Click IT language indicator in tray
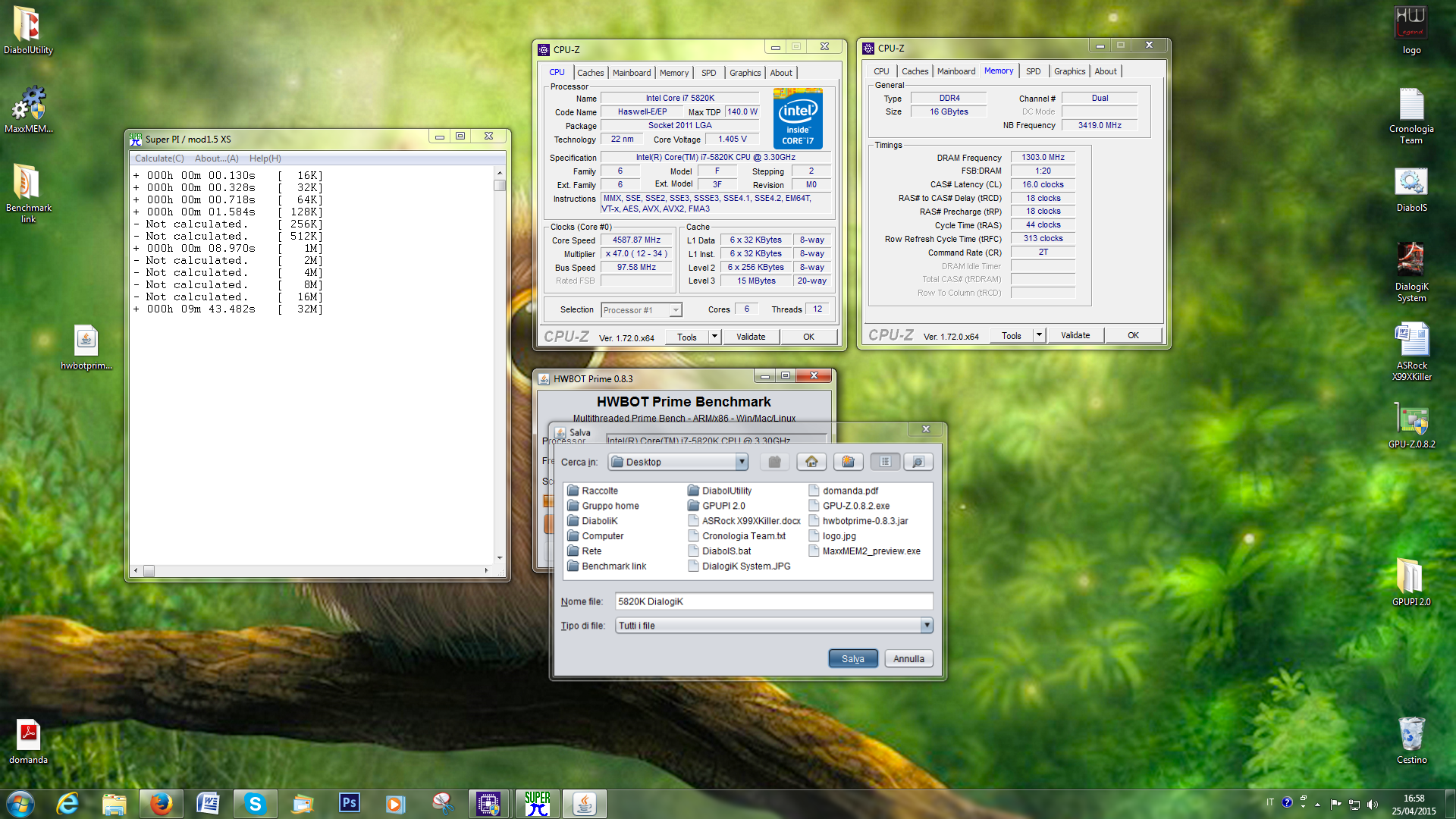This screenshot has width=1456, height=819. (x=1270, y=802)
